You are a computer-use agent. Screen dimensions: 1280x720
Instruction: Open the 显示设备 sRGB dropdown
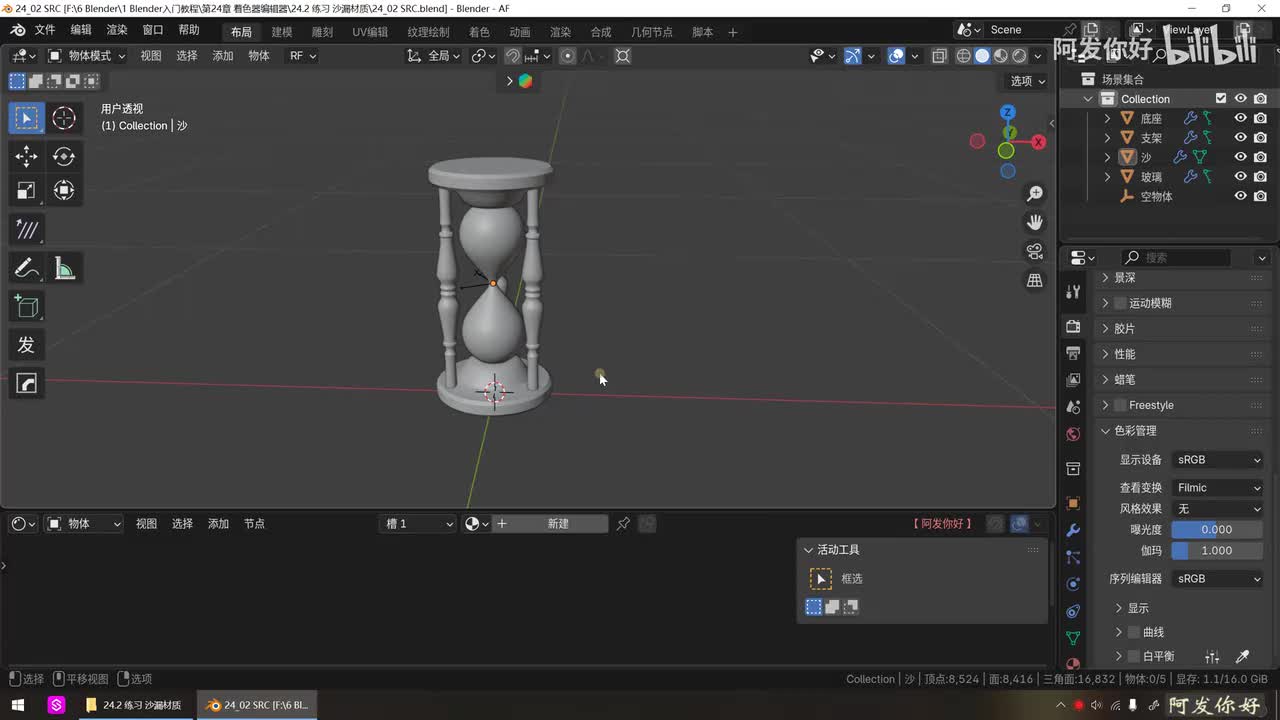pyautogui.click(x=1218, y=460)
